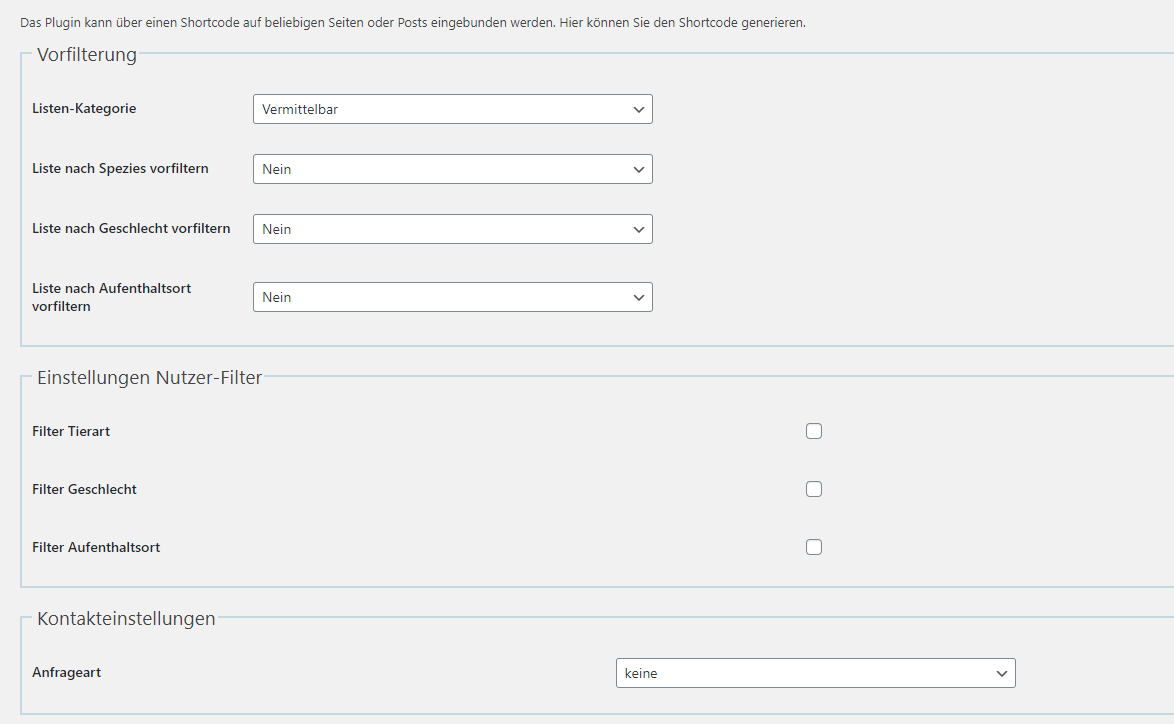Click the Anfrageart label
The width and height of the screenshot is (1174, 724).
coord(67,672)
